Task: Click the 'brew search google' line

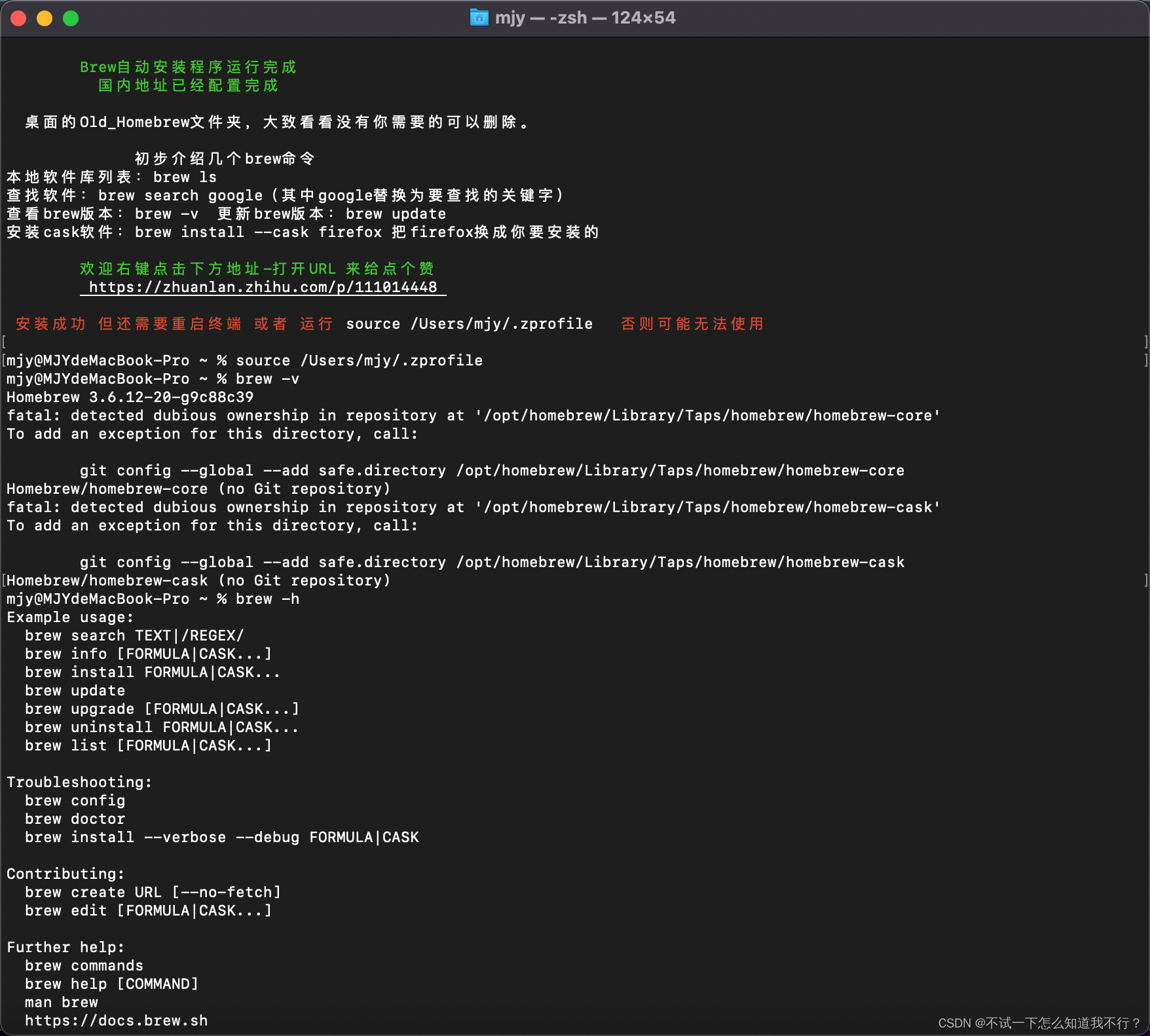Action: point(286,196)
